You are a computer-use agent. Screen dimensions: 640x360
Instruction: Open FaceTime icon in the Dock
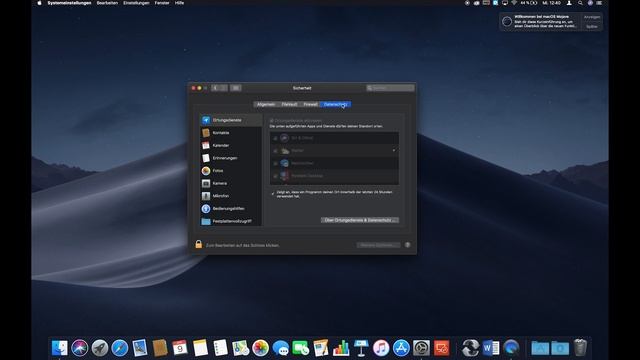pyautogui.click(x=301, y=348)
